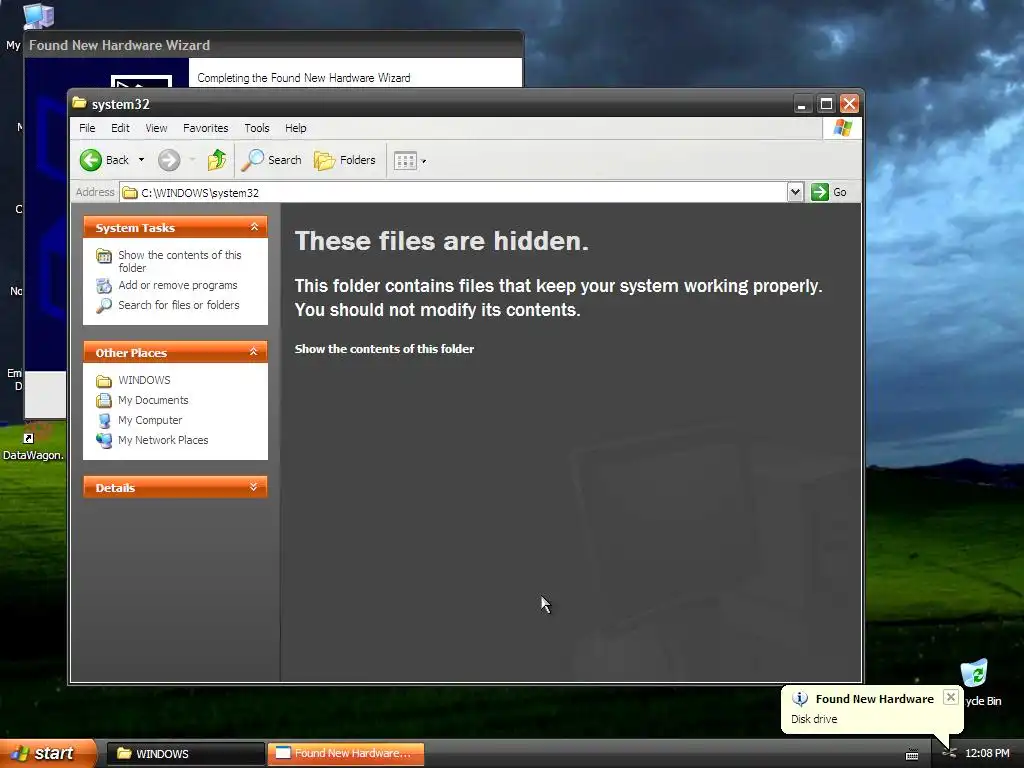Open the Help menu

click(x=295, y=128)
